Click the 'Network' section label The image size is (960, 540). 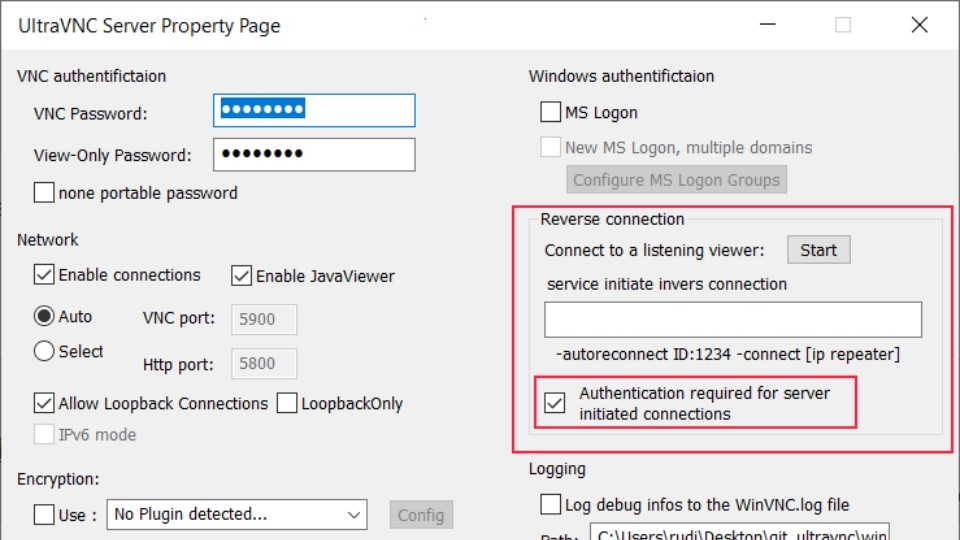(x=48, y=240)
